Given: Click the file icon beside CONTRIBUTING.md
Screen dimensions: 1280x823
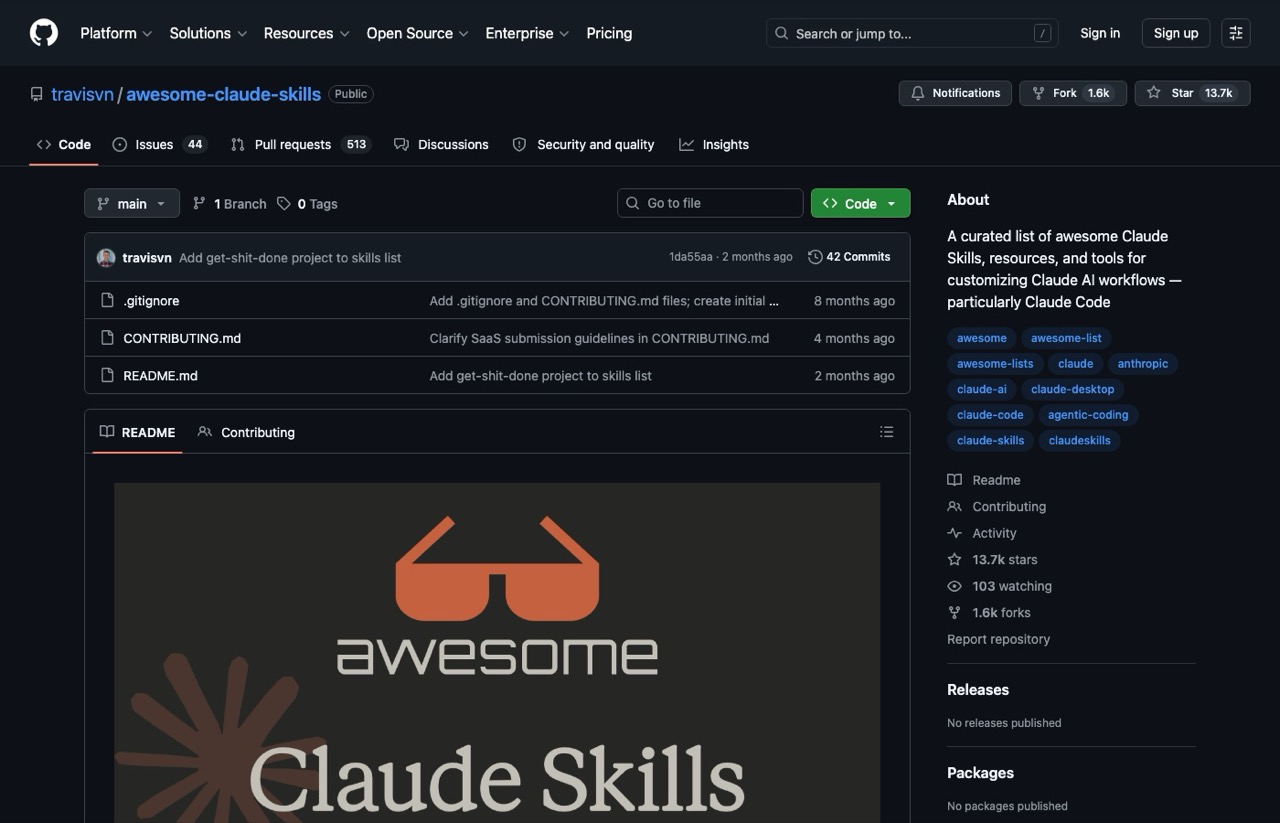Looking at the screenshot, I should click(107, 338).
